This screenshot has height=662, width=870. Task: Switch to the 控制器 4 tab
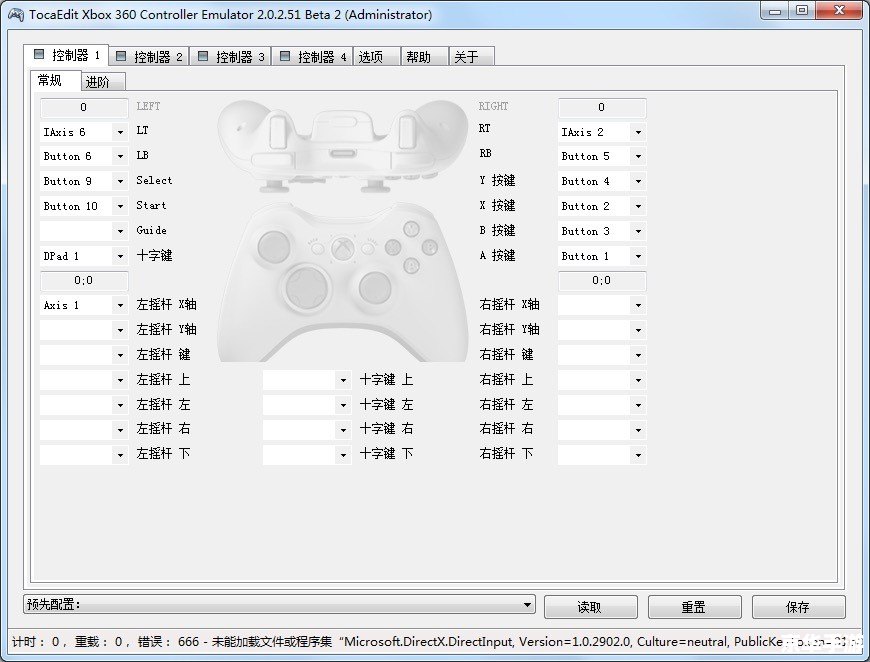[313, 57]
